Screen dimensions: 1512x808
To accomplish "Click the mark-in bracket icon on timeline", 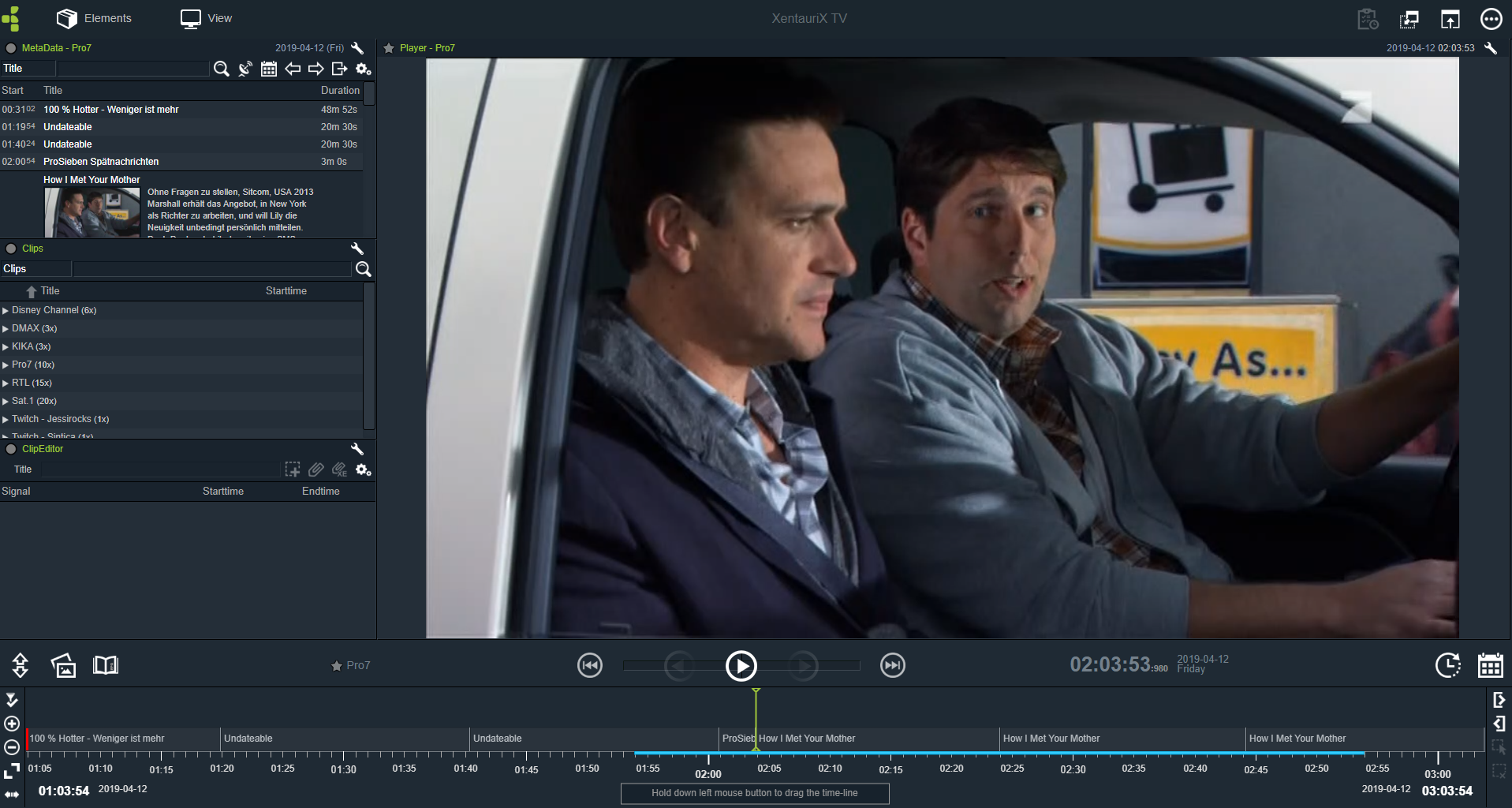I will point(1499,700).
